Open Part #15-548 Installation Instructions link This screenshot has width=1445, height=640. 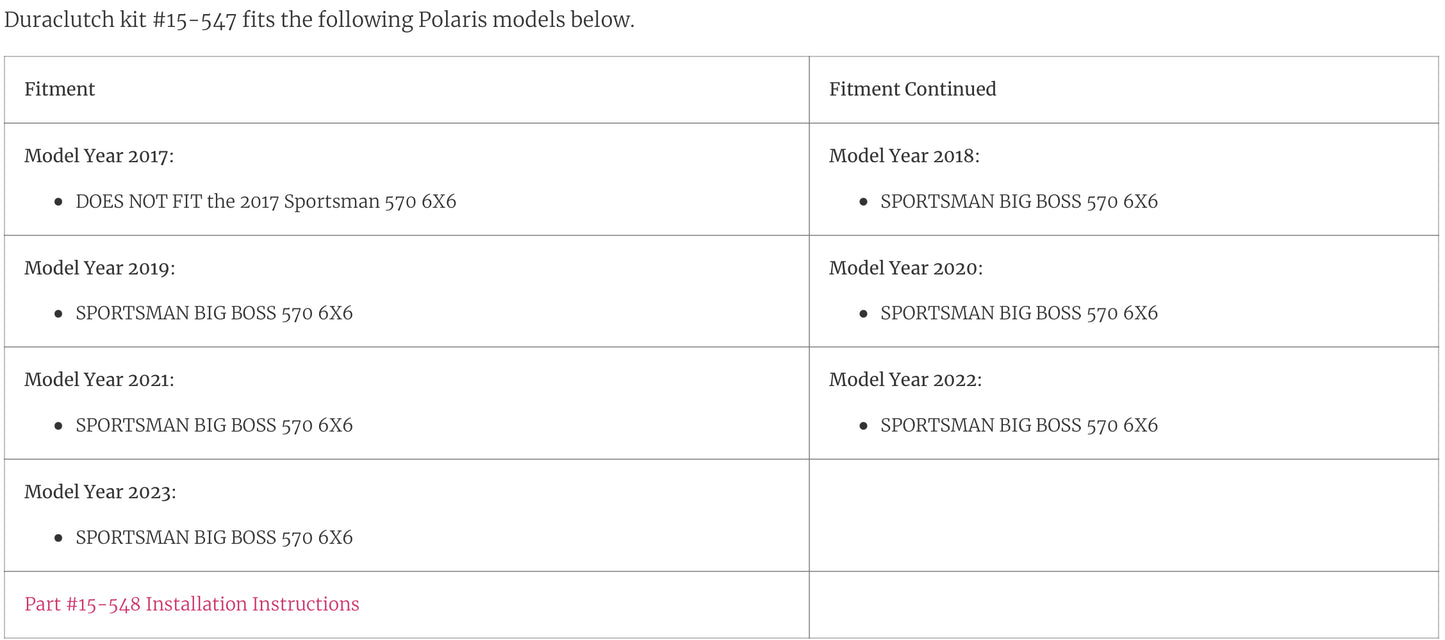192,604
